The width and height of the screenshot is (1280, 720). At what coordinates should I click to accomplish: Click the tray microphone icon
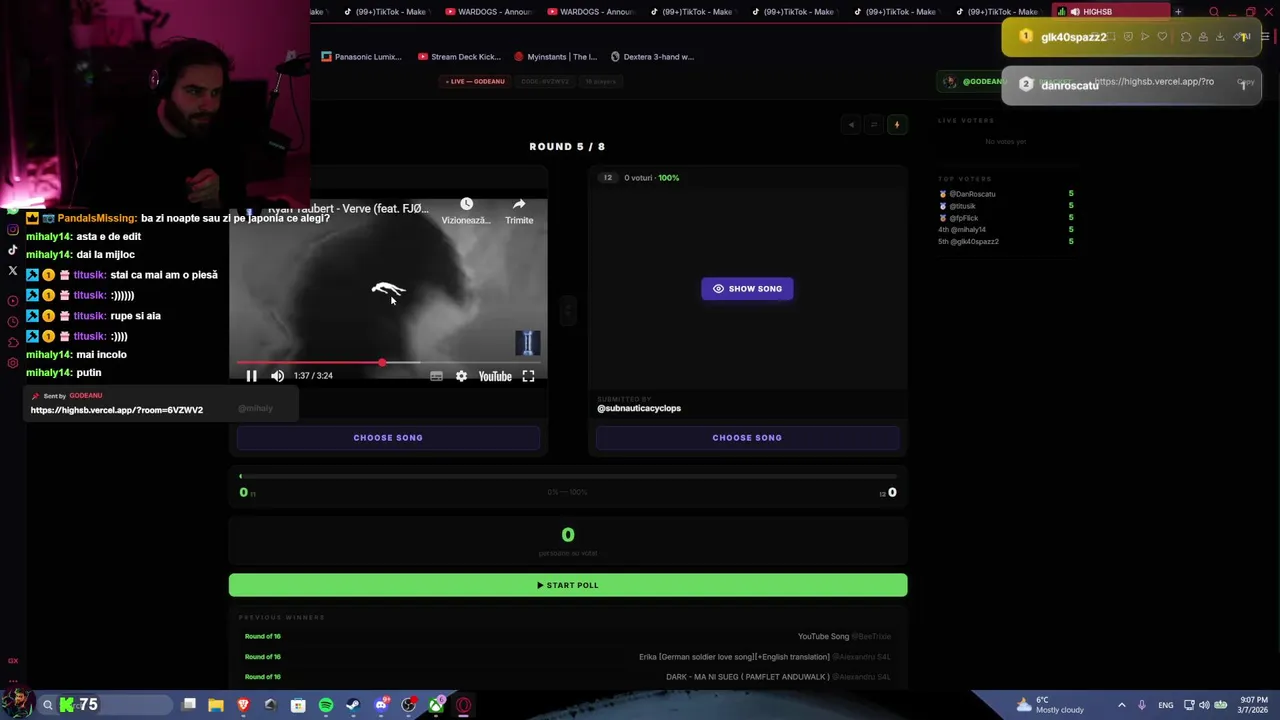click(1142, 705)
